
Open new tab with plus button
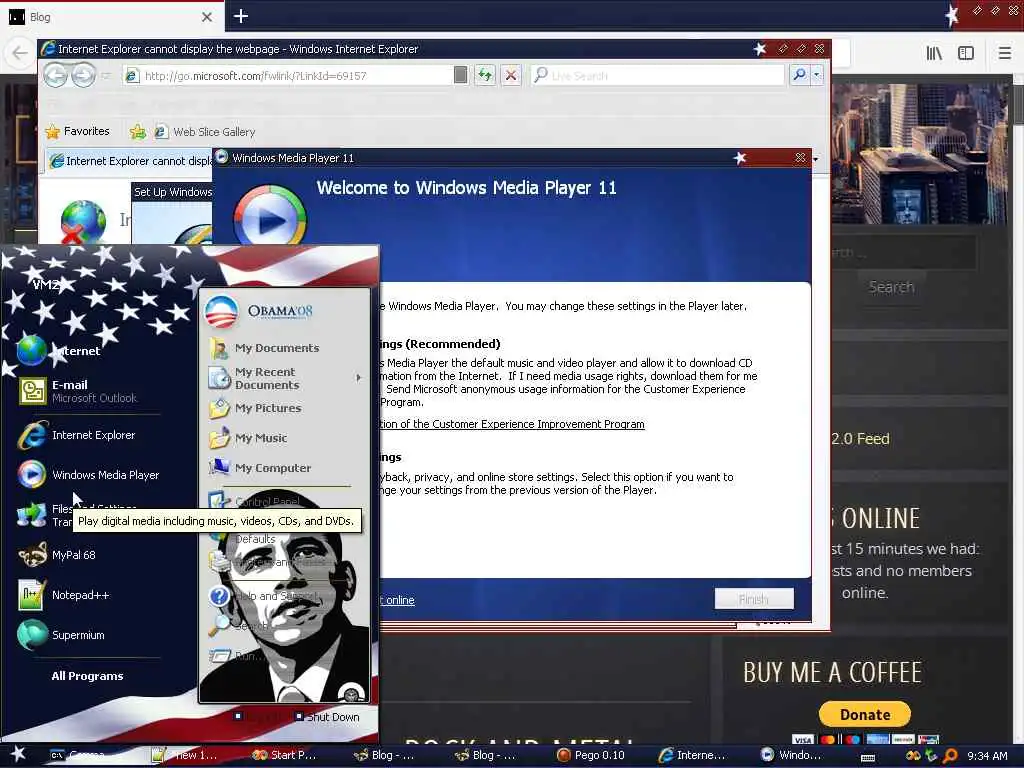(241, 16)
